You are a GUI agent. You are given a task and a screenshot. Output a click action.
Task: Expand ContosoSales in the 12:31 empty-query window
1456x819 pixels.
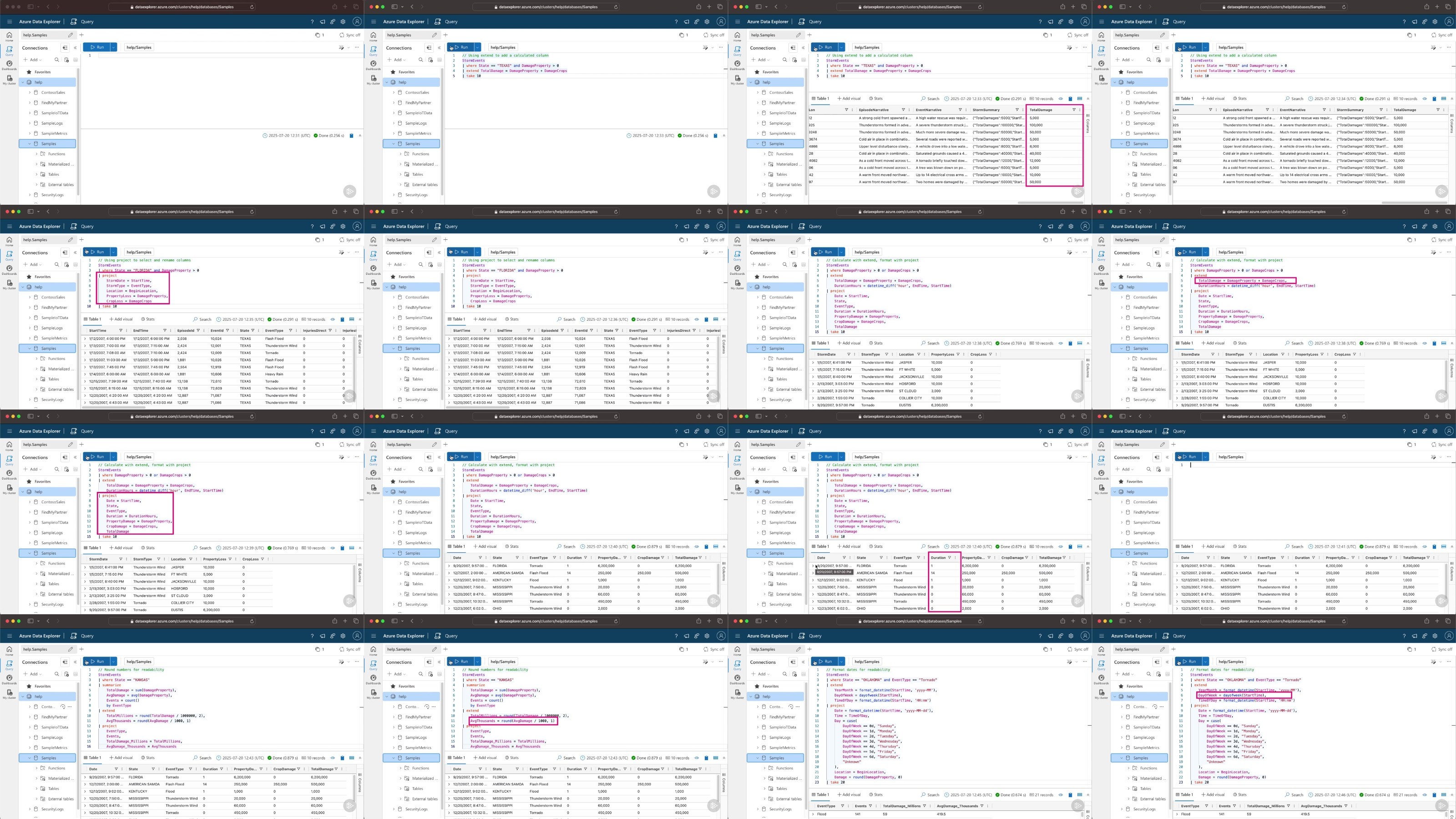30,93
